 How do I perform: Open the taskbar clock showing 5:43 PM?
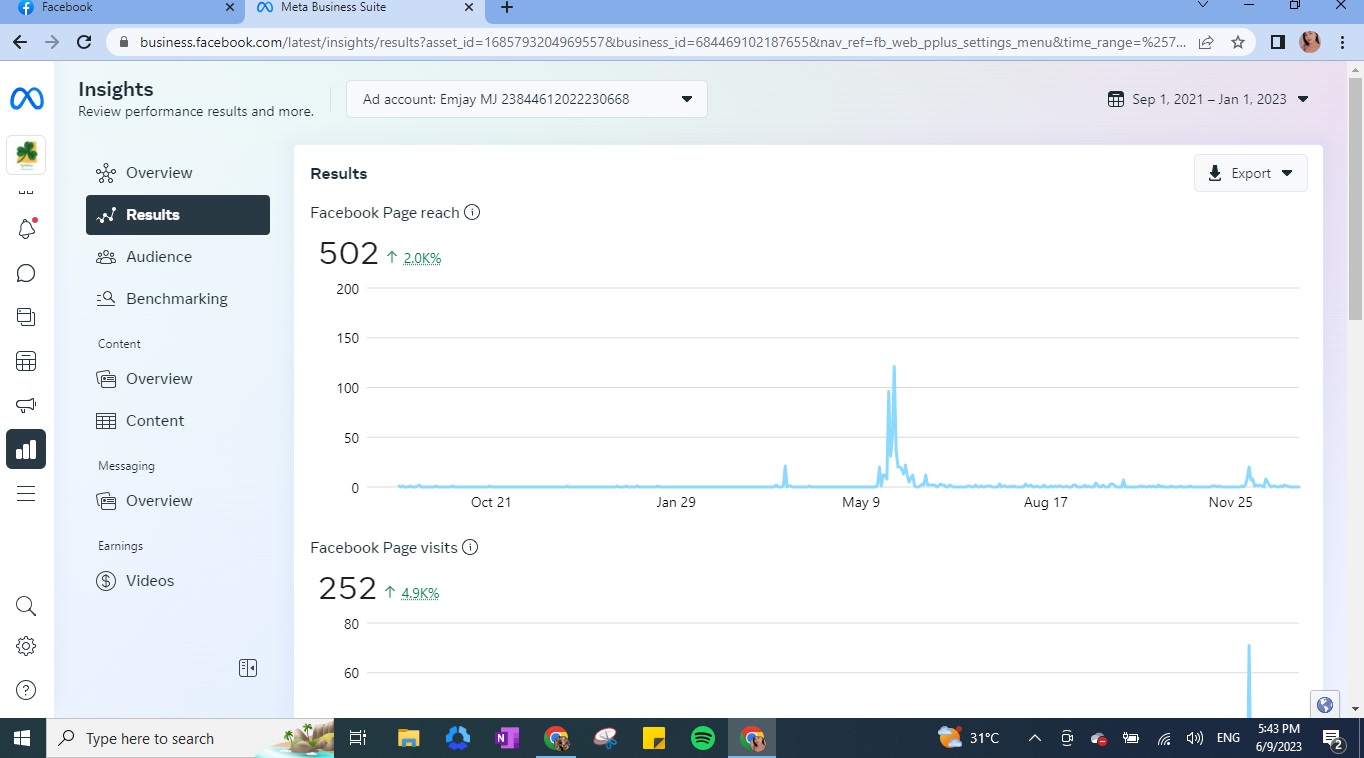tap(1279, 738)
